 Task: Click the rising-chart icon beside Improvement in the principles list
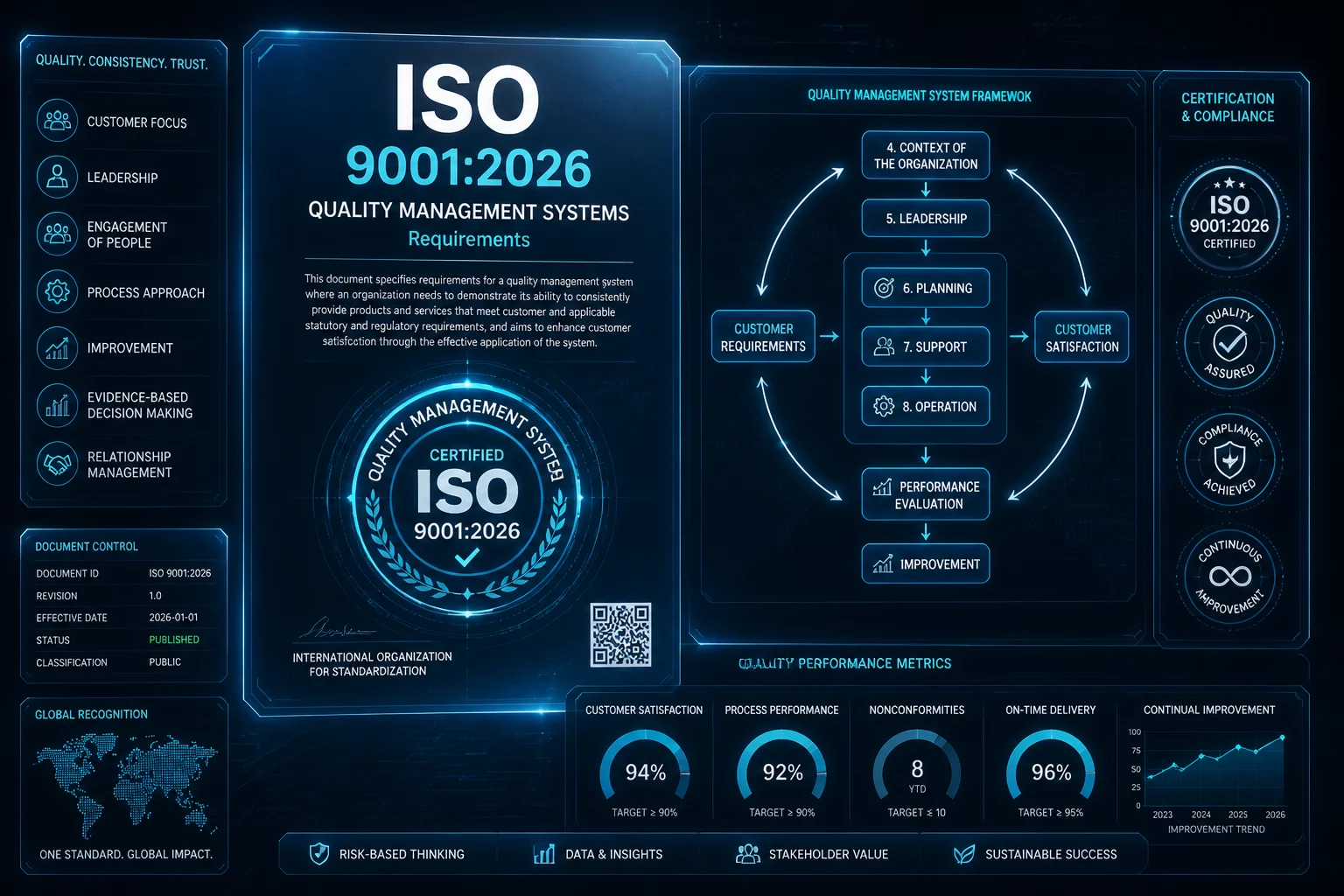click(x=57, y=348)
